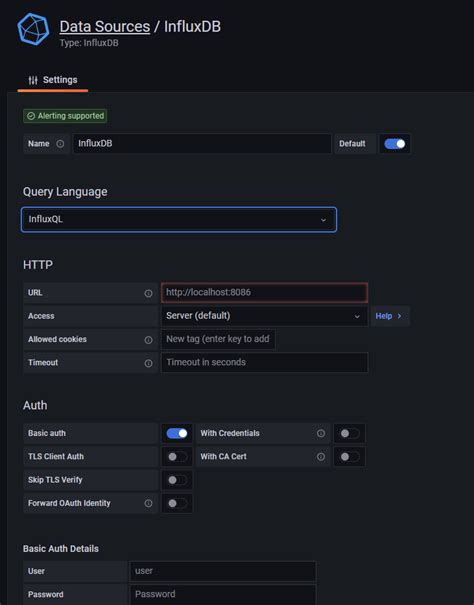474x605 pixels.
Task: Click the 'Auth' section heading
Action: coord(35,406)
